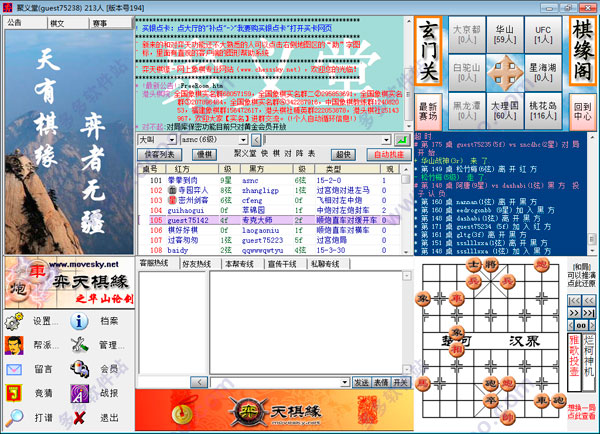The height and width of the screenshot is (434, 600).
Task: Open 战报 battle report icon
Action: point(80,393)
